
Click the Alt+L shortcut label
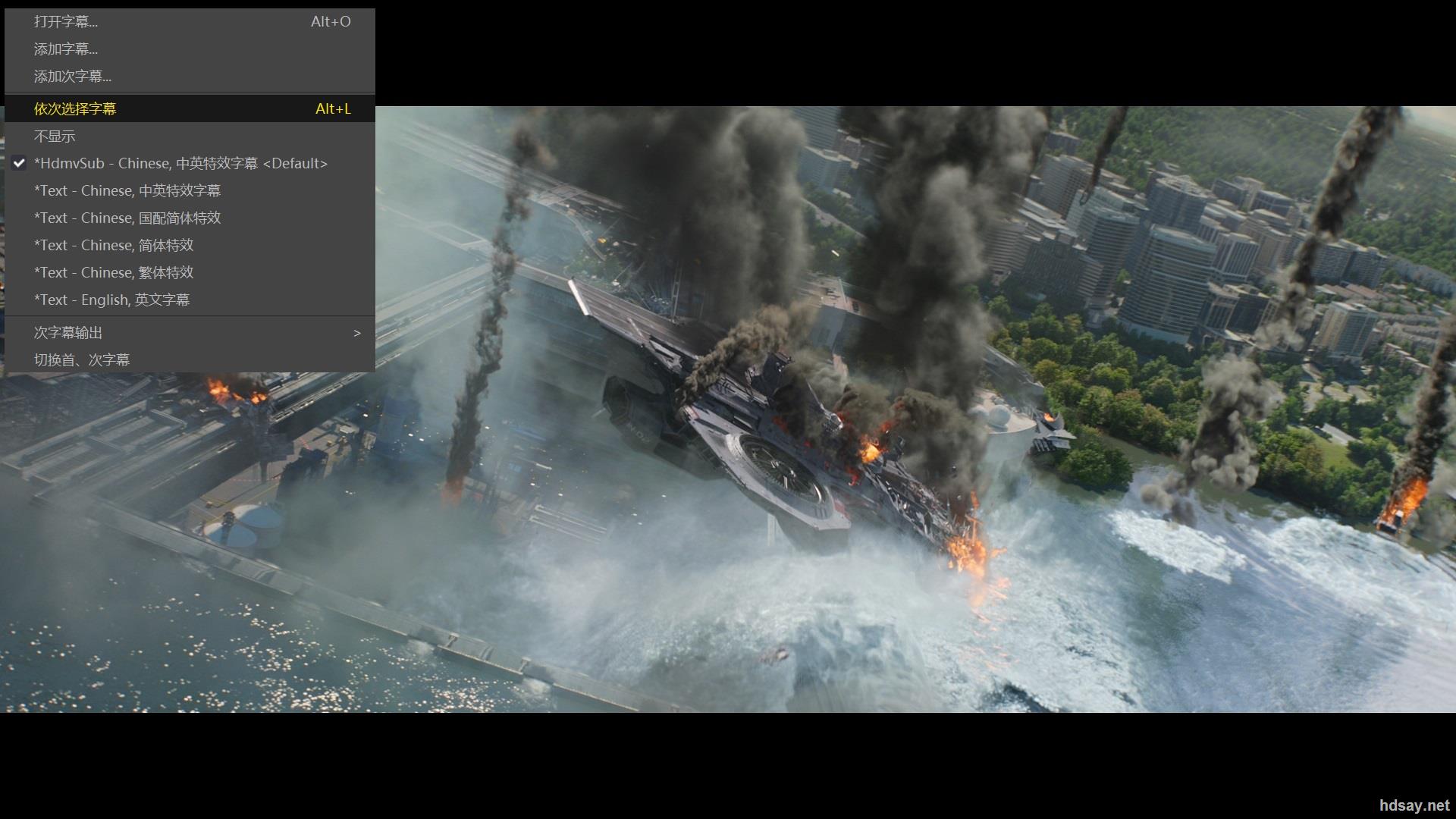pyautogui.click(x=333, y=109)
